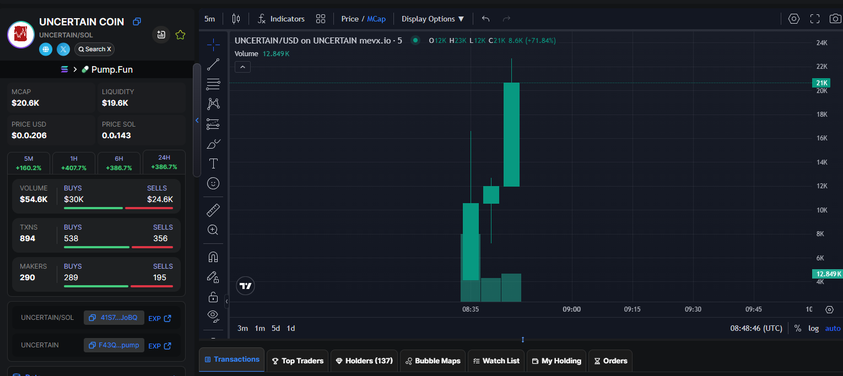
Task: Set chart range to 5d
Action: point(276,328)
